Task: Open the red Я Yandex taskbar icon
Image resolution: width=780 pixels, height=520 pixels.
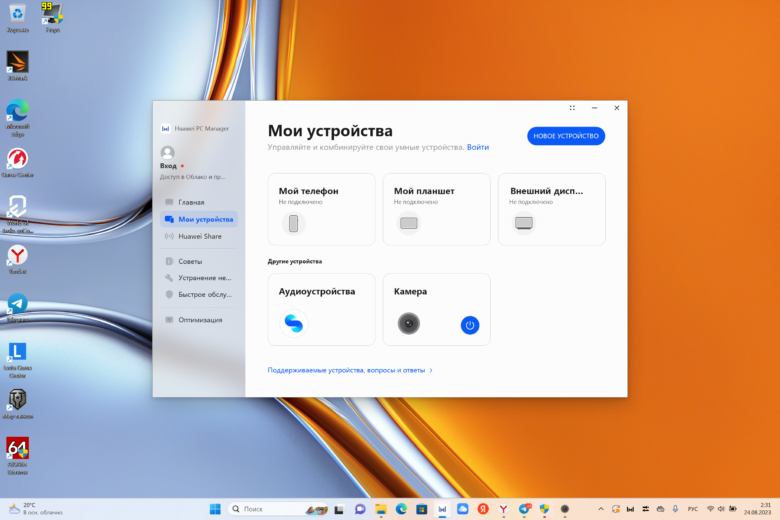Action: coord(483,509)
